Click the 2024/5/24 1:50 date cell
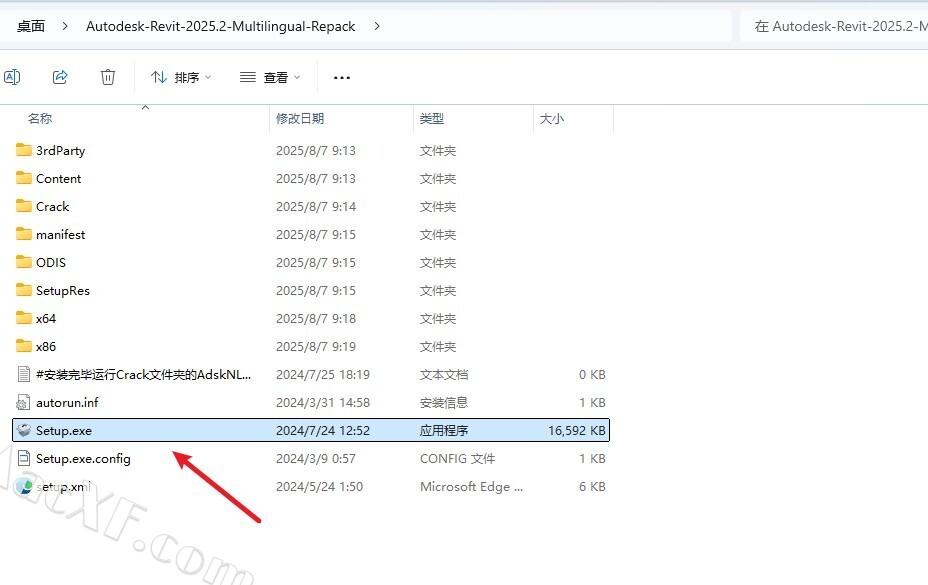The width and height of the screenshot is (928, 585). click(x=319, y=487)
